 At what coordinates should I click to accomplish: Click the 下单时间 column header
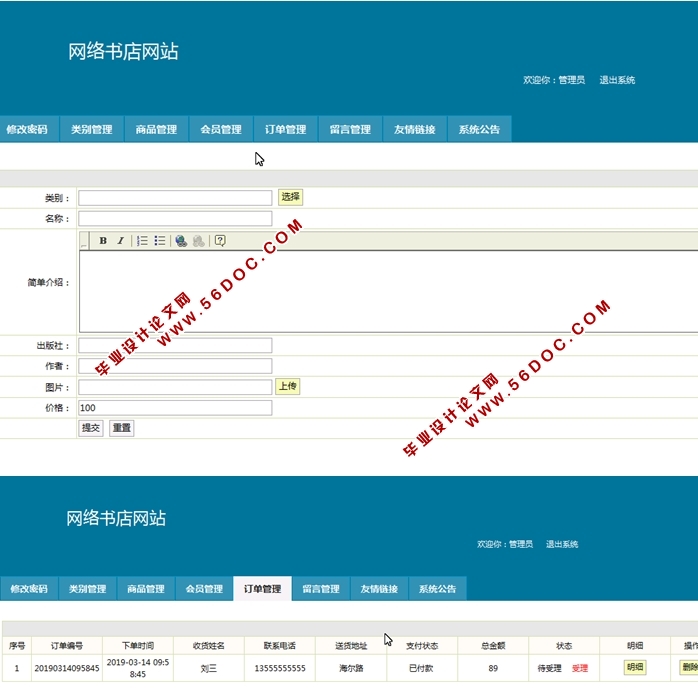pos(138,646)
